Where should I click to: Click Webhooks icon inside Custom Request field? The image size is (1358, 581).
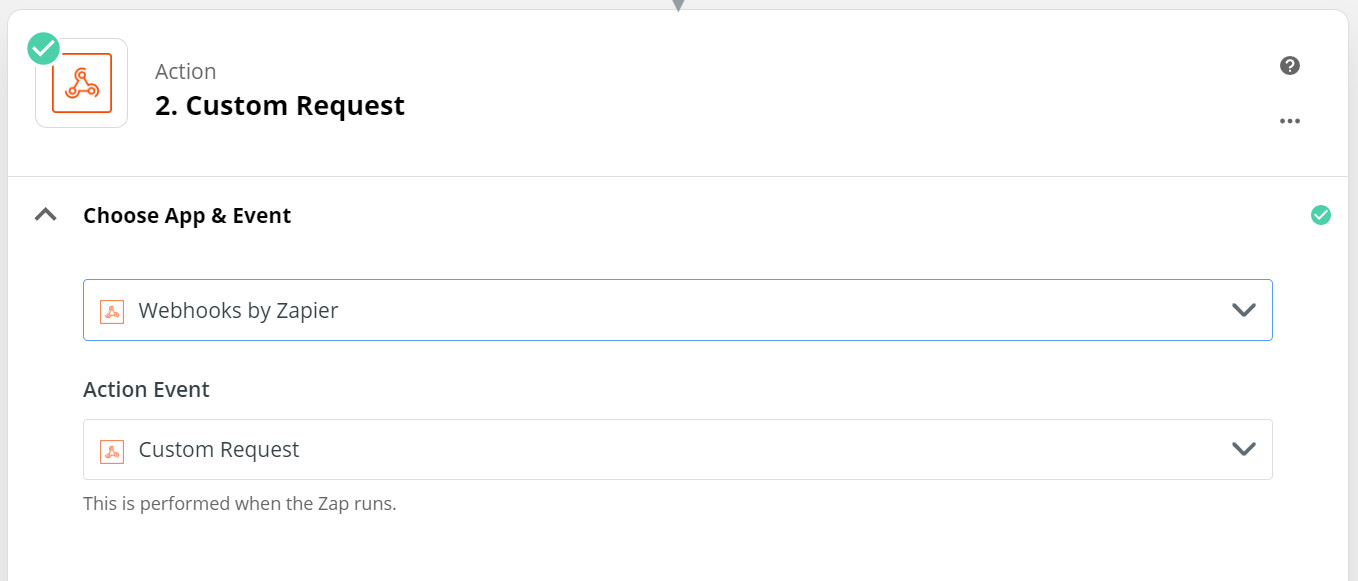[x=112, y=451]
